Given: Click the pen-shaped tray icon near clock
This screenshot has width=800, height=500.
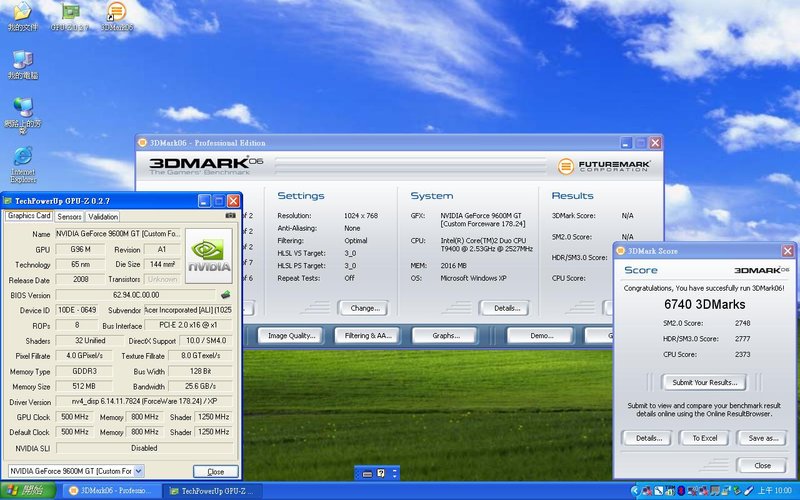Looking at the screenshot, I should click(x=748, y=491).
